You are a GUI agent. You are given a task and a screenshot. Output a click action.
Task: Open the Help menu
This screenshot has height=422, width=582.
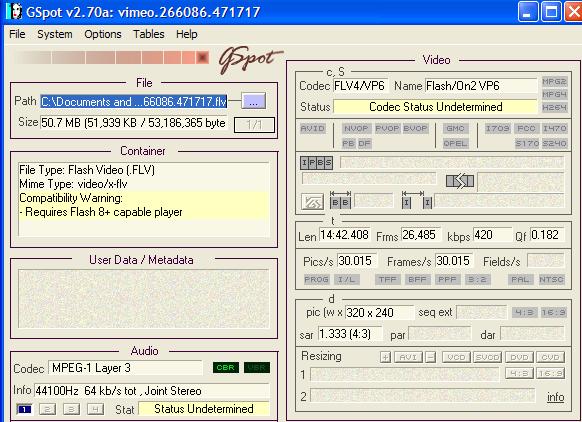tap(186, 34)
